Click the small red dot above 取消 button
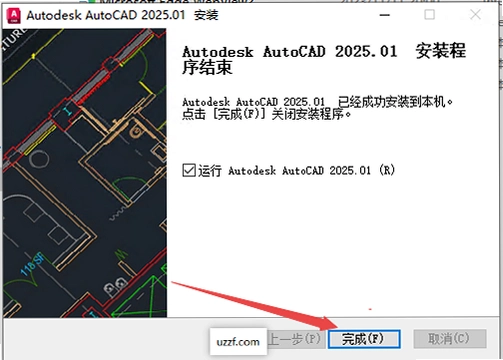This screenshot has width=503, height=360. (x=370, y=309)
